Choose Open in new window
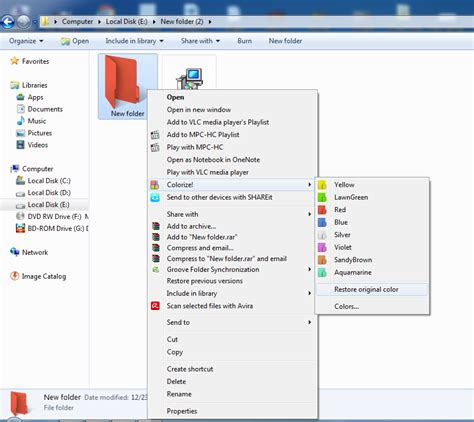The width and height of the screenshot is (474, 422). 199,110
